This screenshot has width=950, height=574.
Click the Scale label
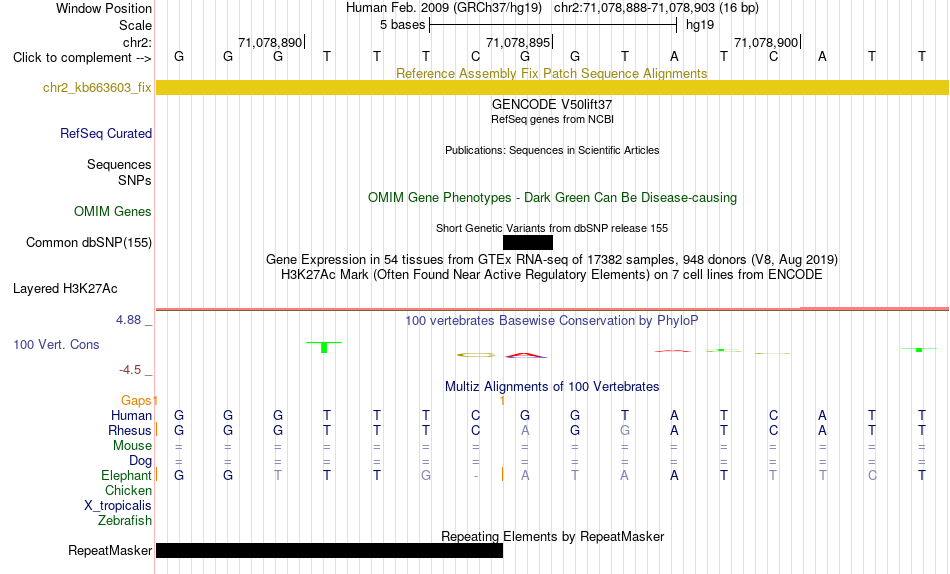pos(135,25)
